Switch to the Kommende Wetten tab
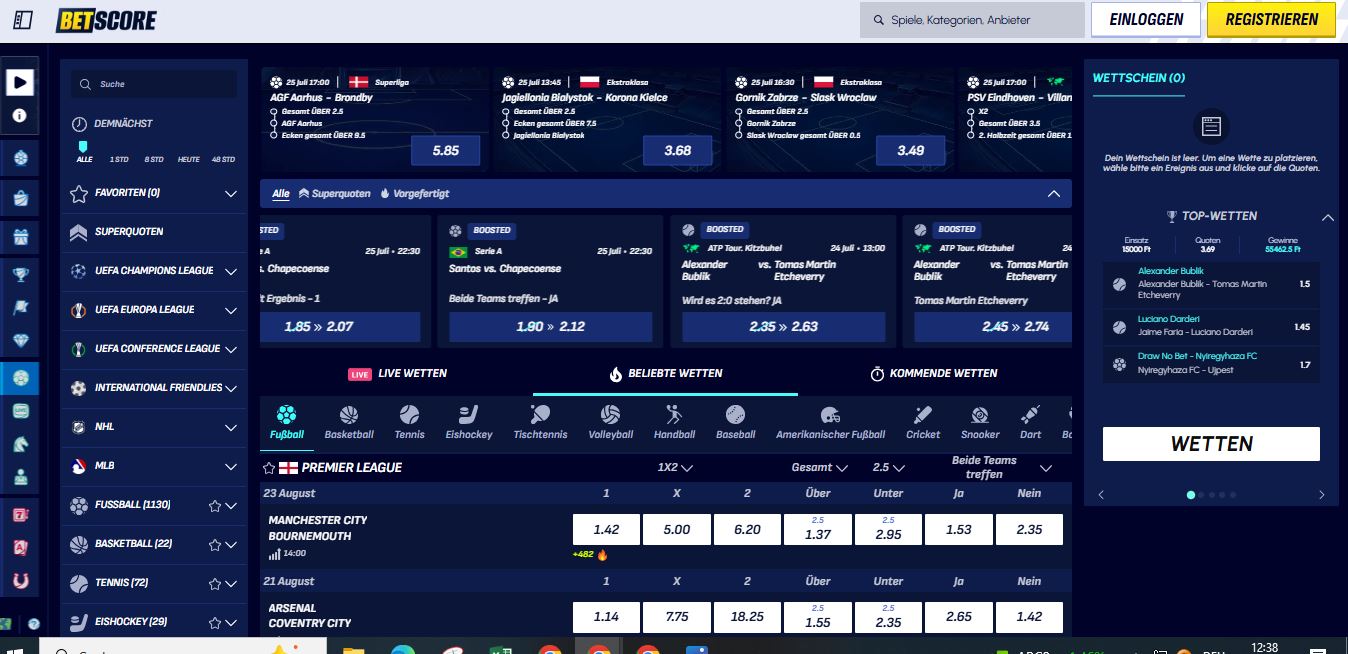 coord(933,373)
